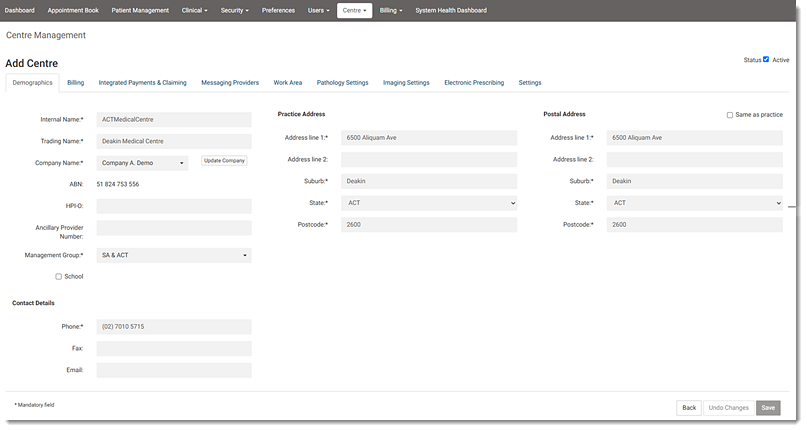The height and width of the screenshot is (430, 807).
Task: Click the Save button
Action: (768, 408)
